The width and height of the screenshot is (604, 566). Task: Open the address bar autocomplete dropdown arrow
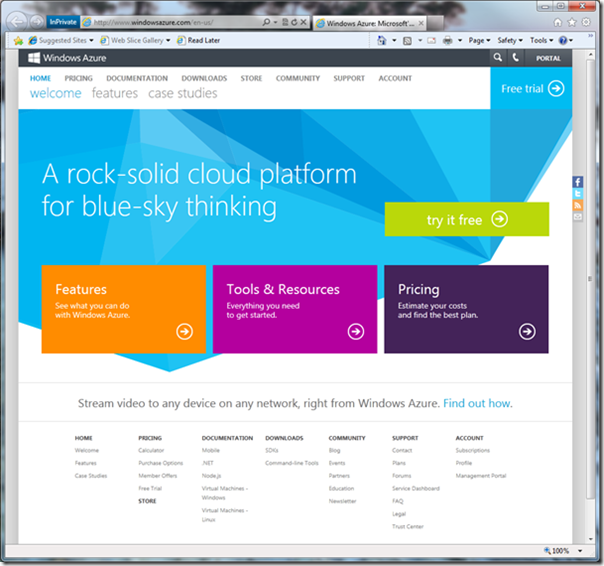pos(275,22)
